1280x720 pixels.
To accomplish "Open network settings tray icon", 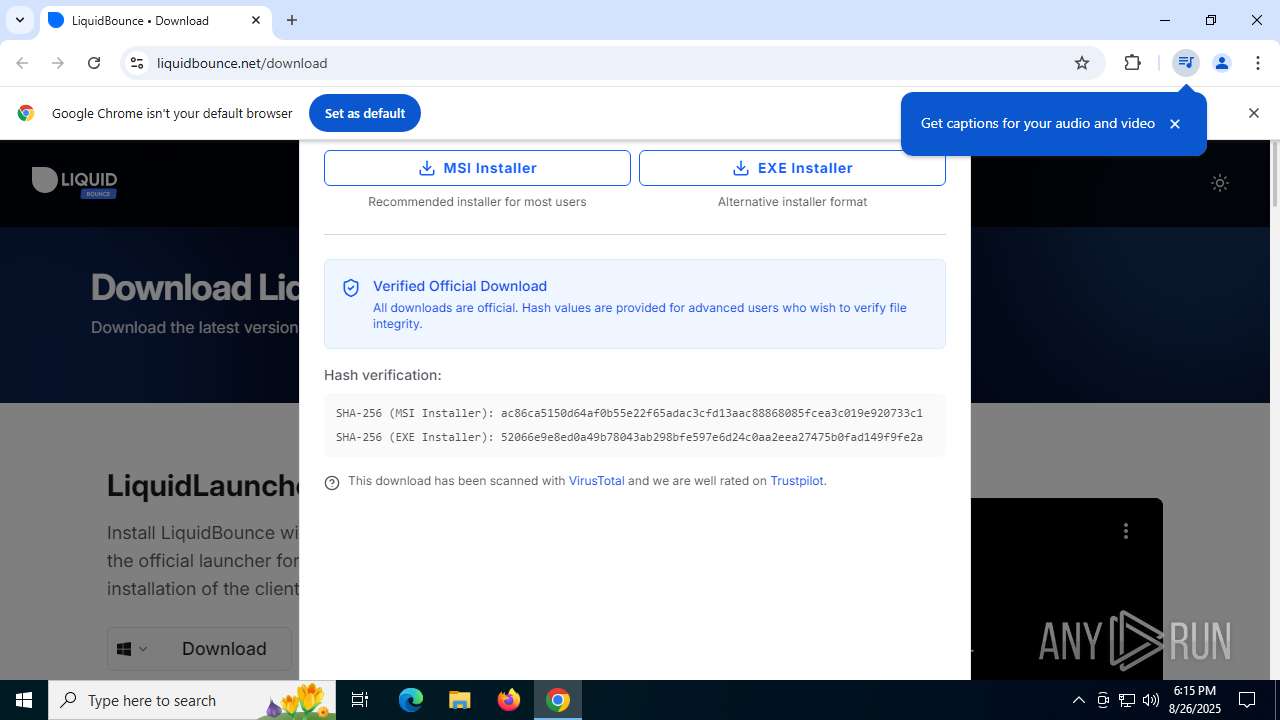I will pos(1127,700).
